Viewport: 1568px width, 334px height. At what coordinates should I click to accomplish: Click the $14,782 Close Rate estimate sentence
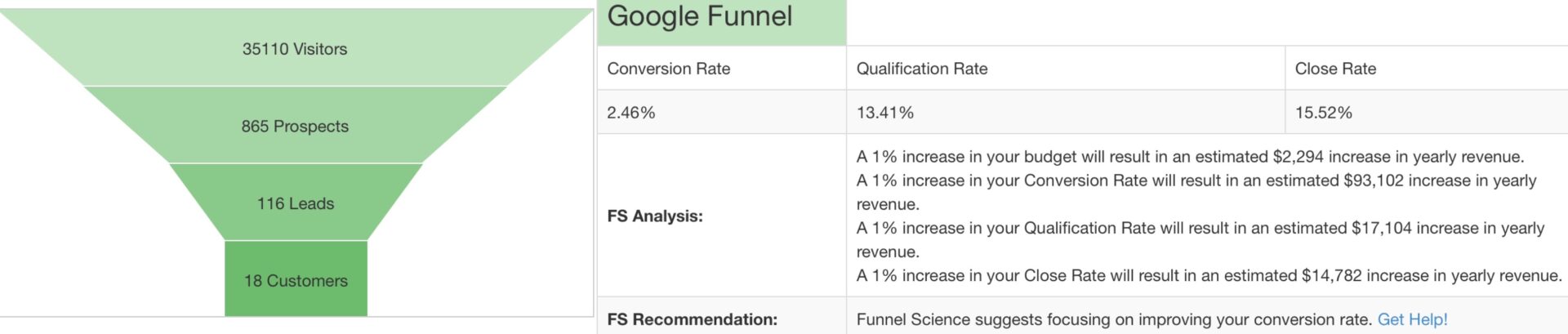pos(1209,275)
